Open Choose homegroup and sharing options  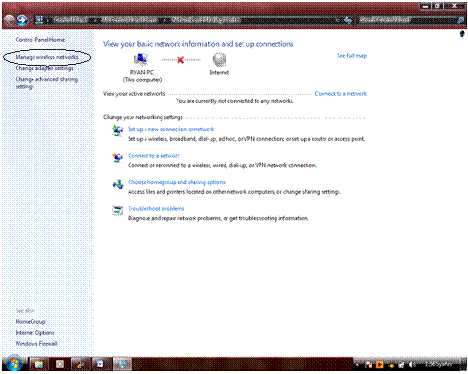[177, 182]
